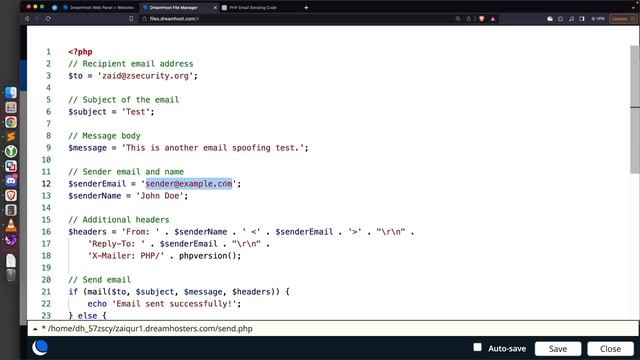Open the document file in dock
The image size is (640, 360).
(x=11, y=260)
